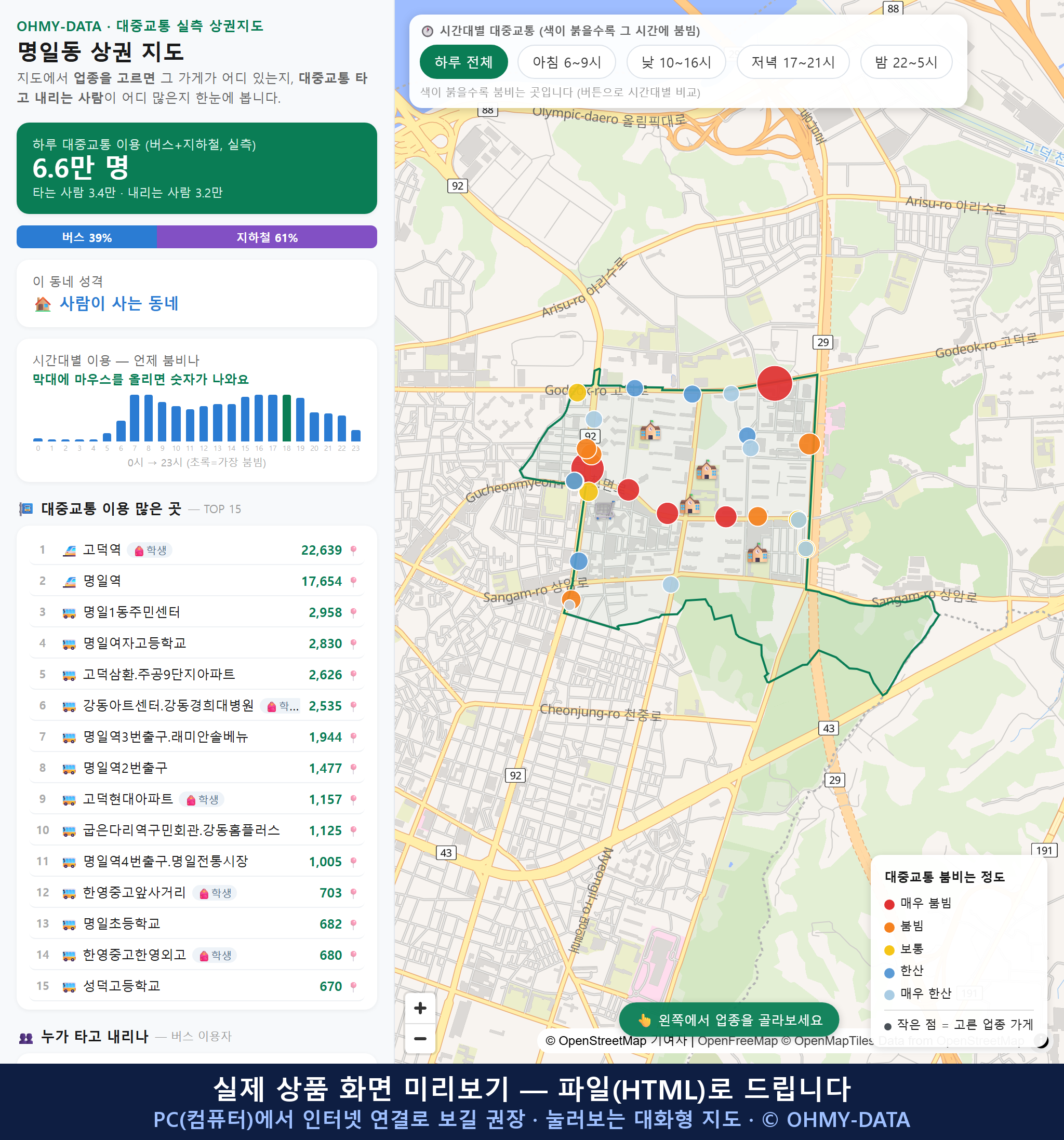Switch to 아침 6~9시 time filter
The height and width of the screenshot is (1140, 1064).
567,62
